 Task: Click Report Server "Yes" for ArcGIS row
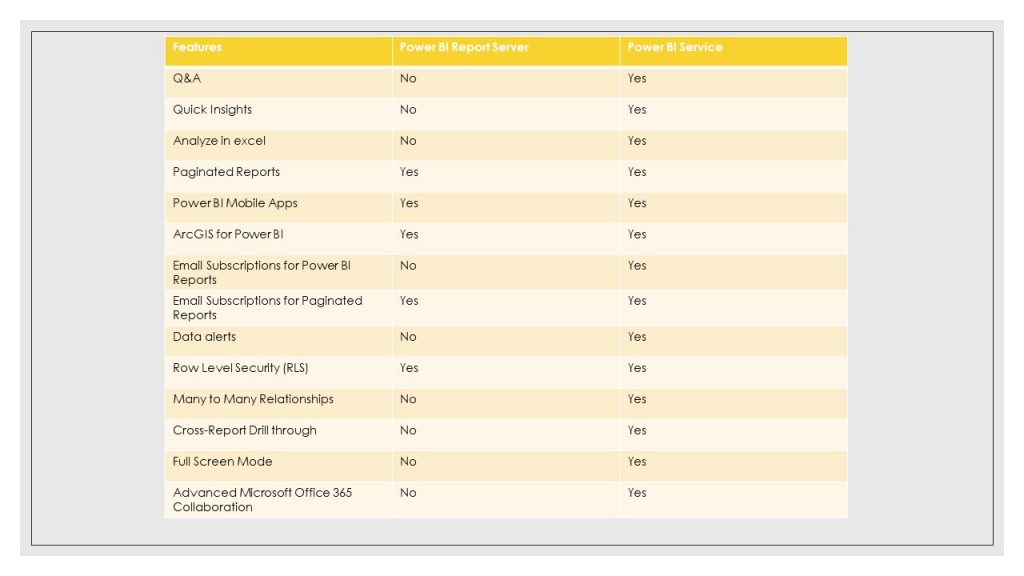tap(409, 234)
